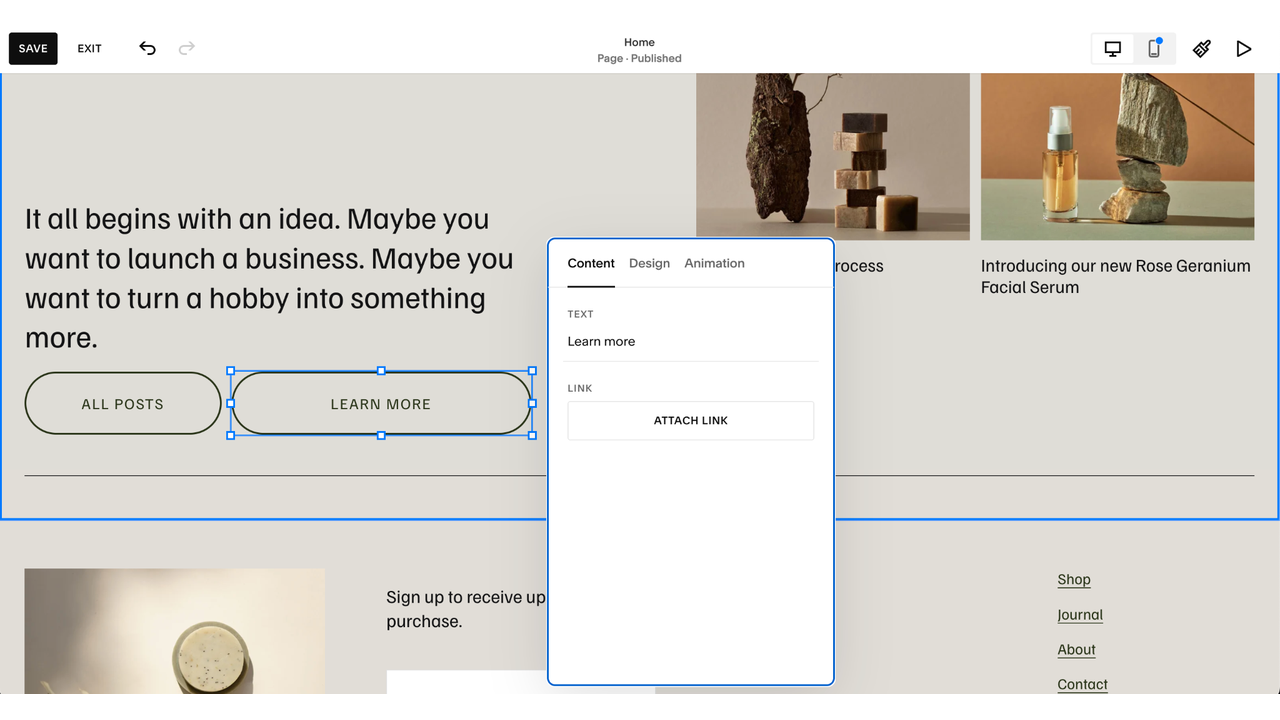Click the 'It all begins with an idea' paragraph

[269, 278]
